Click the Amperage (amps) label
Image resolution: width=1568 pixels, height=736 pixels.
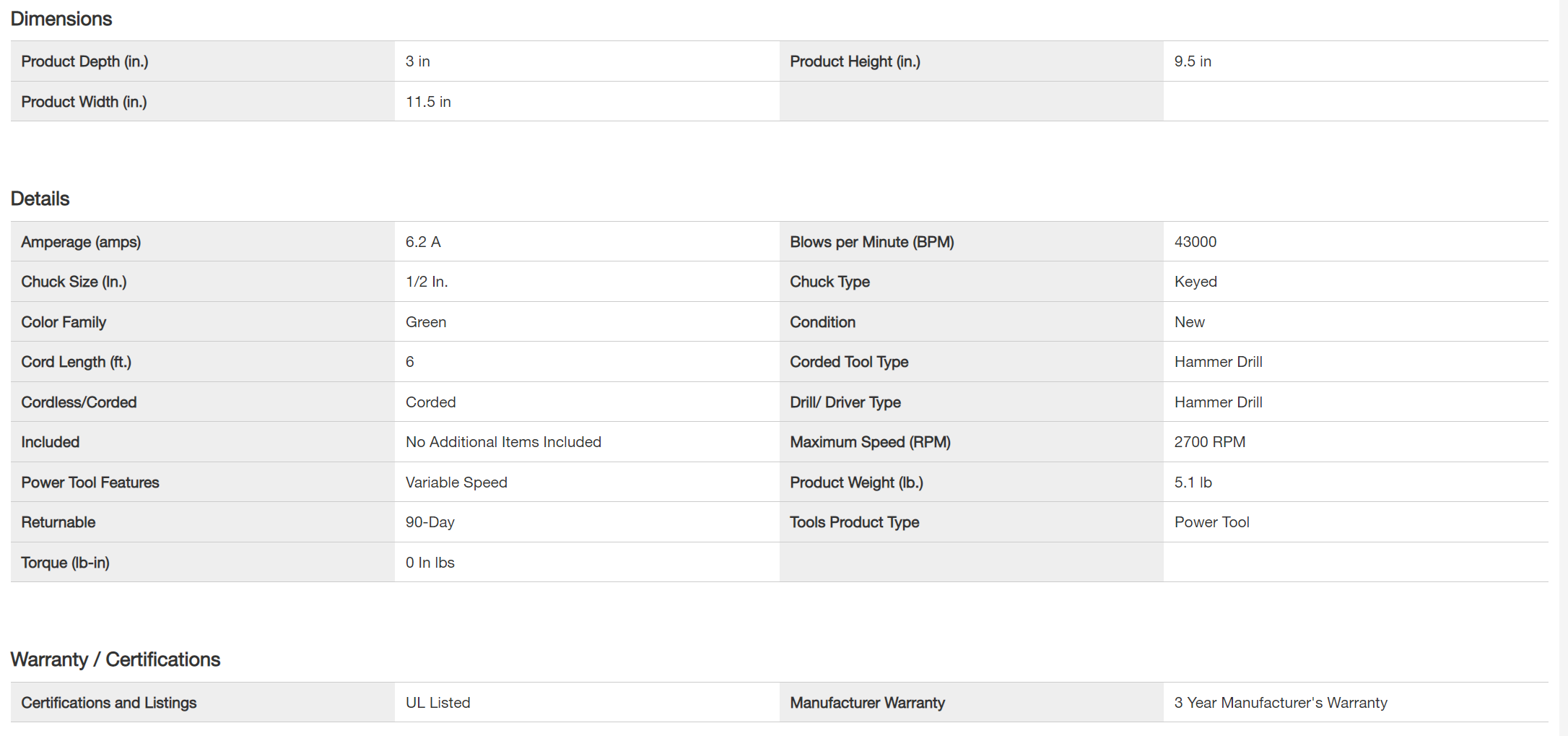[81, 242]
